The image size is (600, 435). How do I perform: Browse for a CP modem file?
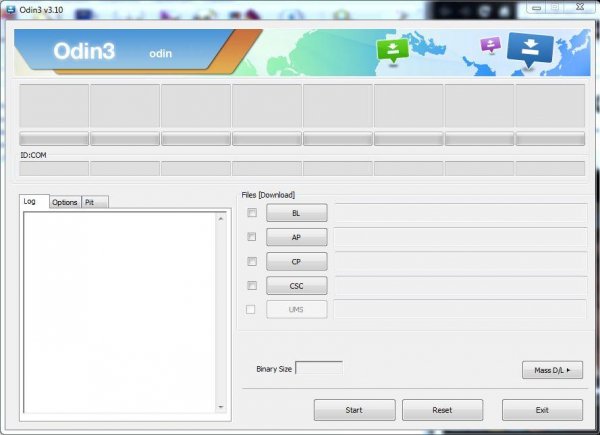pyautogui.click(x=297, y=261)
